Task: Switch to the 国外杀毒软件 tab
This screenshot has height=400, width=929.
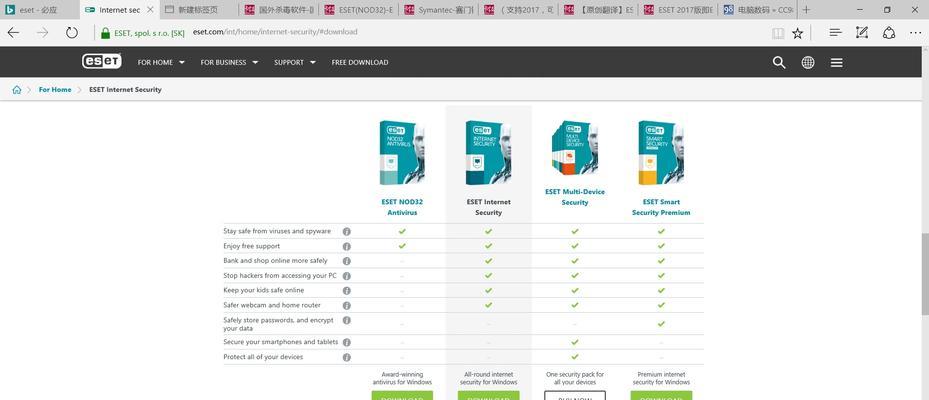Action: [x=279, y=10]
